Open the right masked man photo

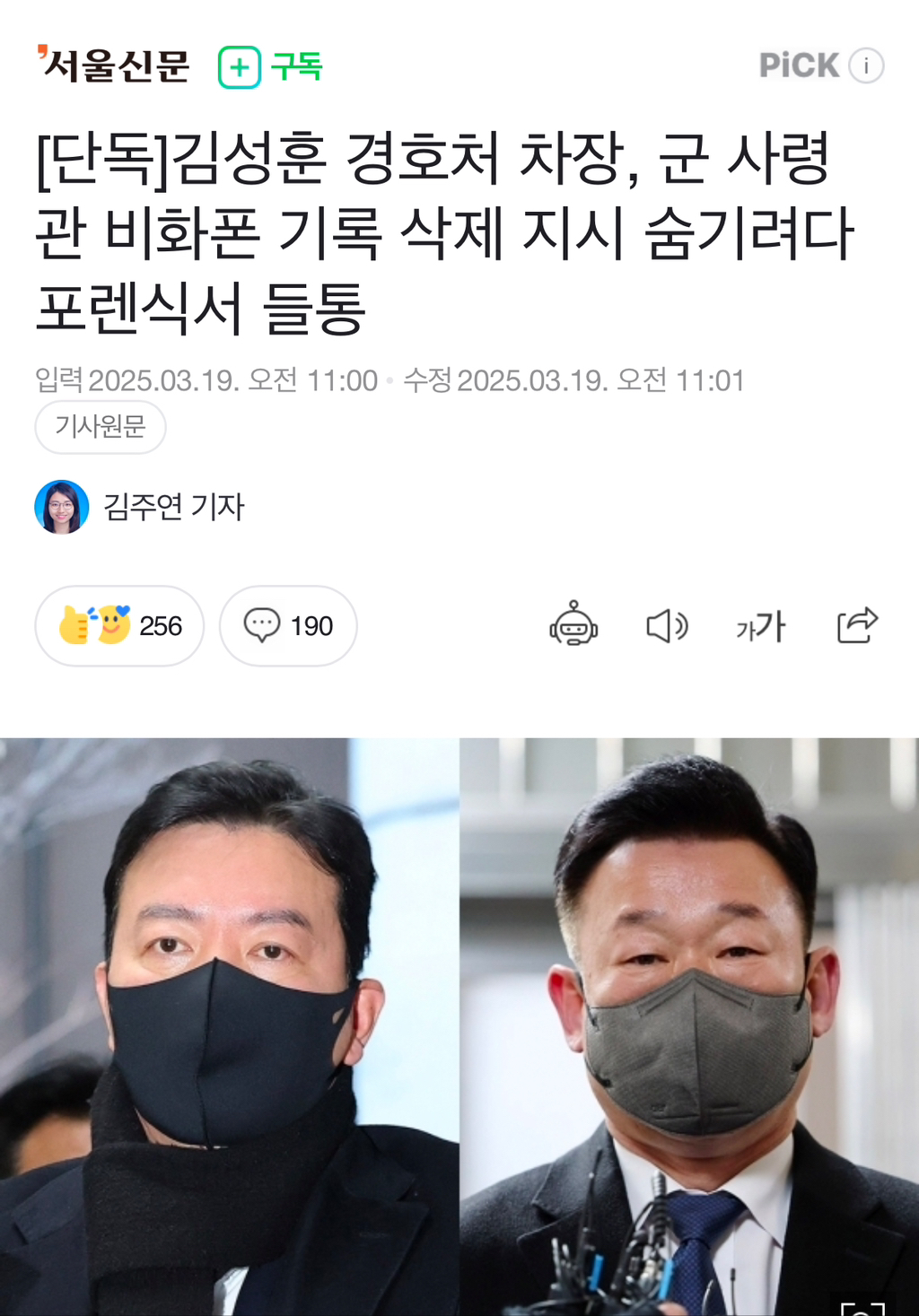(689, 1026)
